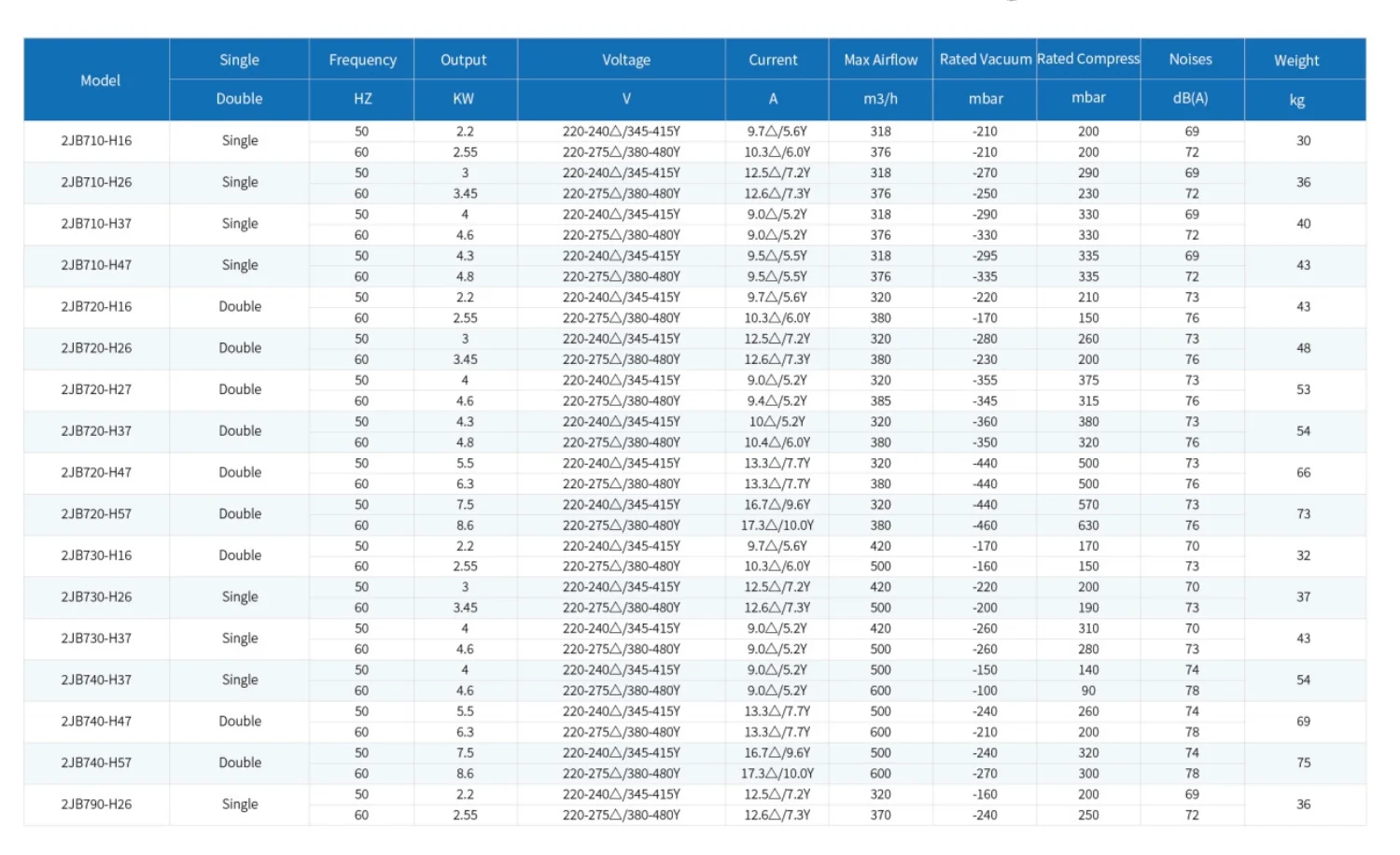This screenshot has height=855, width=1400.
Task: Select the weight 66 cell
Action: (1304, 472)
